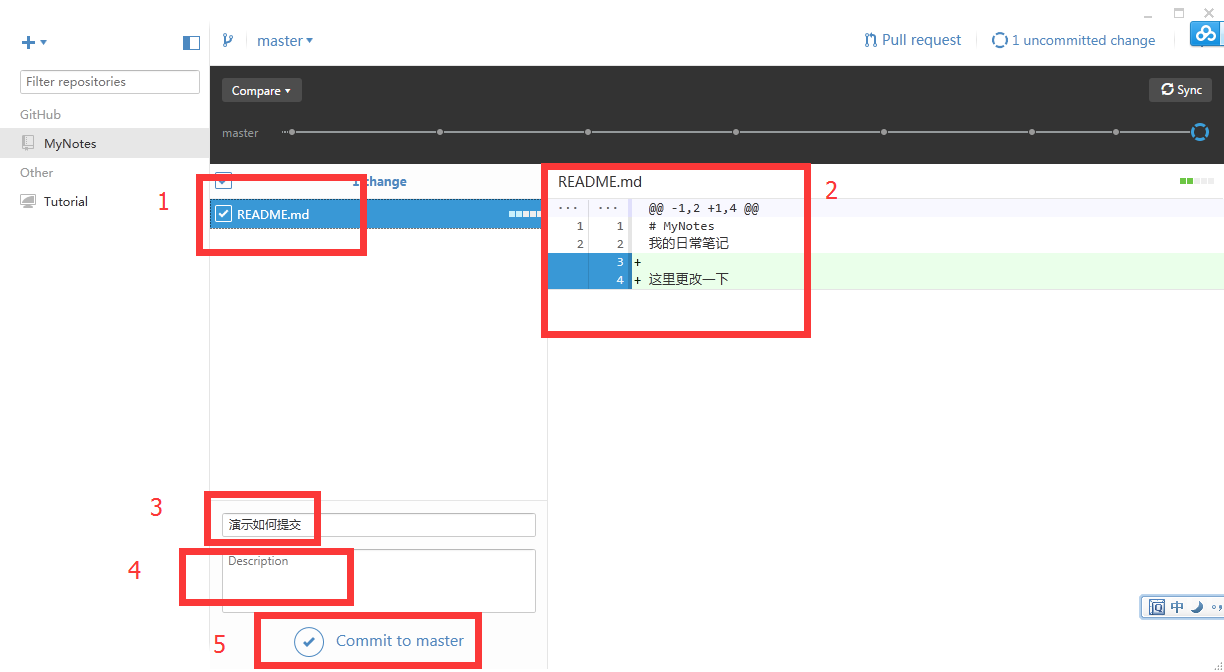Focus the Filter repositories field
The image size is (1224, 672).
(110, 82)
